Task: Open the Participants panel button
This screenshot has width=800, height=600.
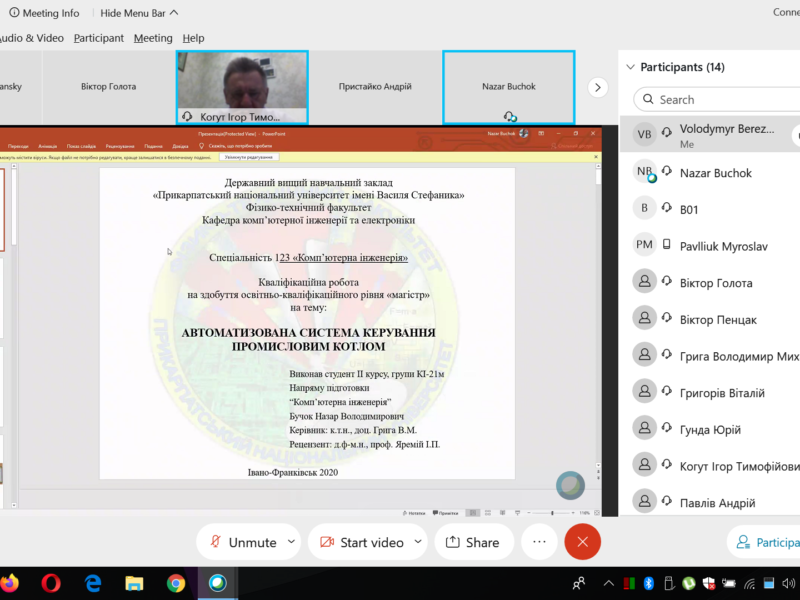Action: pos(765,542)
